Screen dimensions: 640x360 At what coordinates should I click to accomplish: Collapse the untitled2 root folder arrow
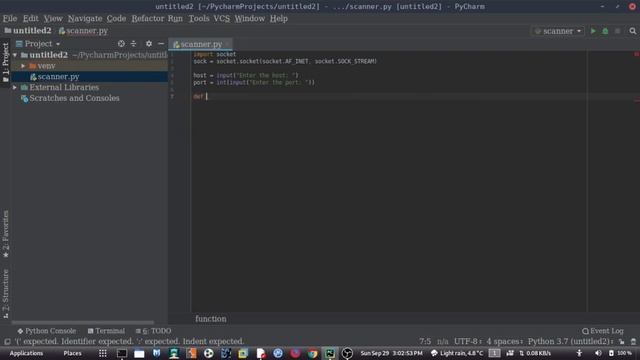point(15,55)
